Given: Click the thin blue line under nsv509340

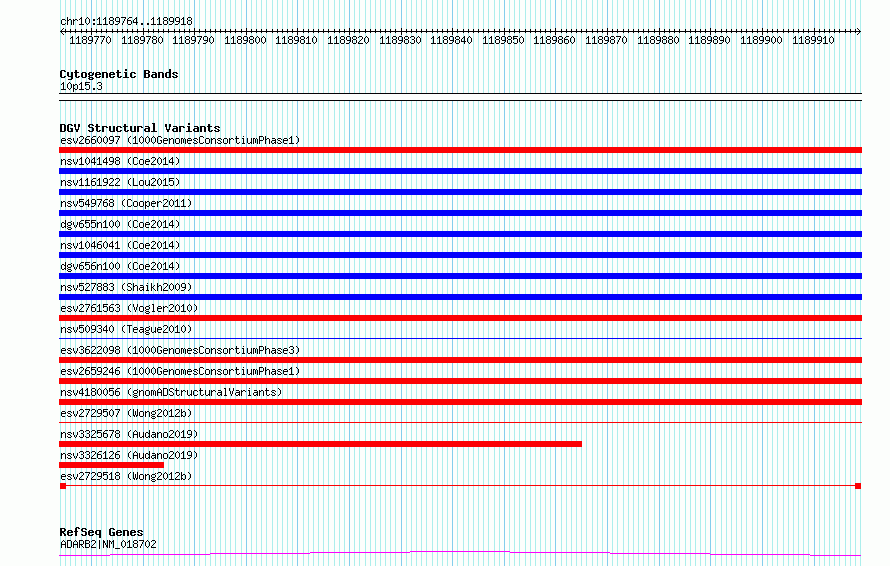Looking at the screenshot, I should coord(460,339).
